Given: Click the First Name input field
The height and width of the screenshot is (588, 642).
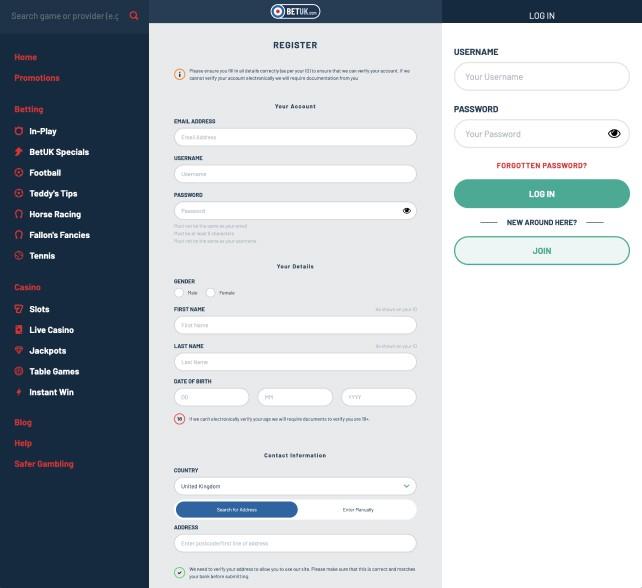Looking at the screenshot, I should pyautogui.click(x=295, y=325).
